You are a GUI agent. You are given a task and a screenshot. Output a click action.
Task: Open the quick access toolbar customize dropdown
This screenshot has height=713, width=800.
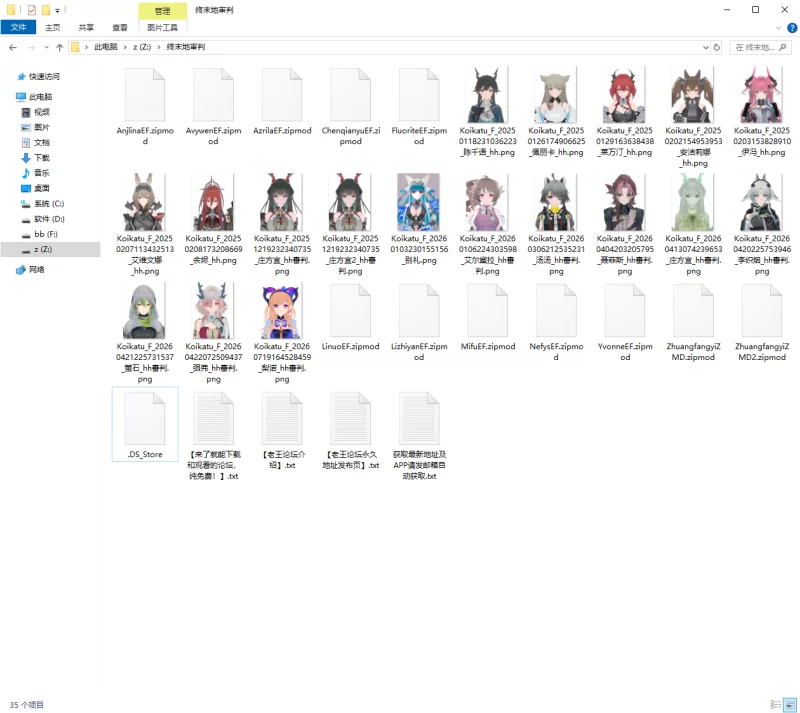pyautogui.click(x=58, y=10)
